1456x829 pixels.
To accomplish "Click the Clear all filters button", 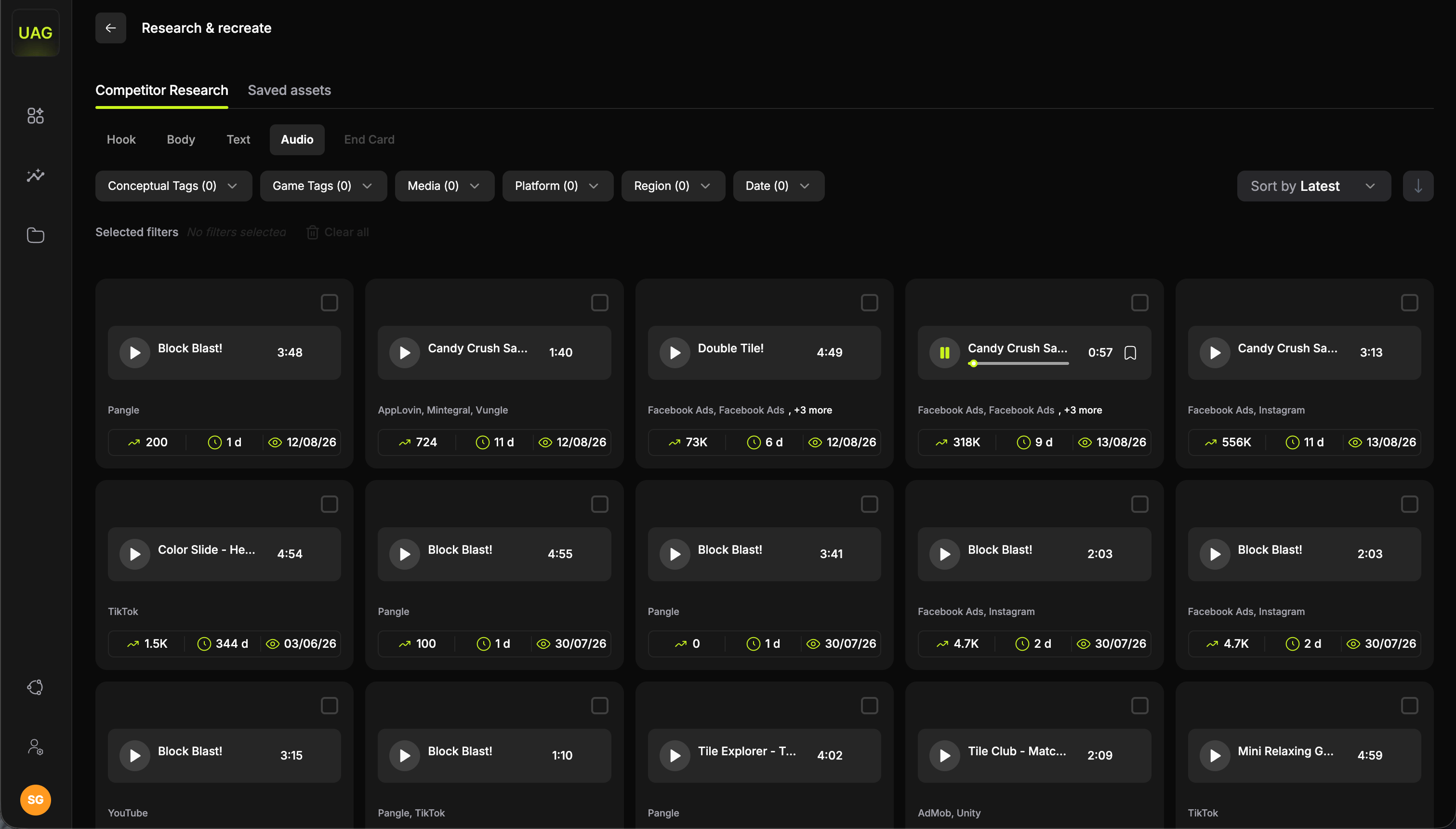I will [338, 232].
